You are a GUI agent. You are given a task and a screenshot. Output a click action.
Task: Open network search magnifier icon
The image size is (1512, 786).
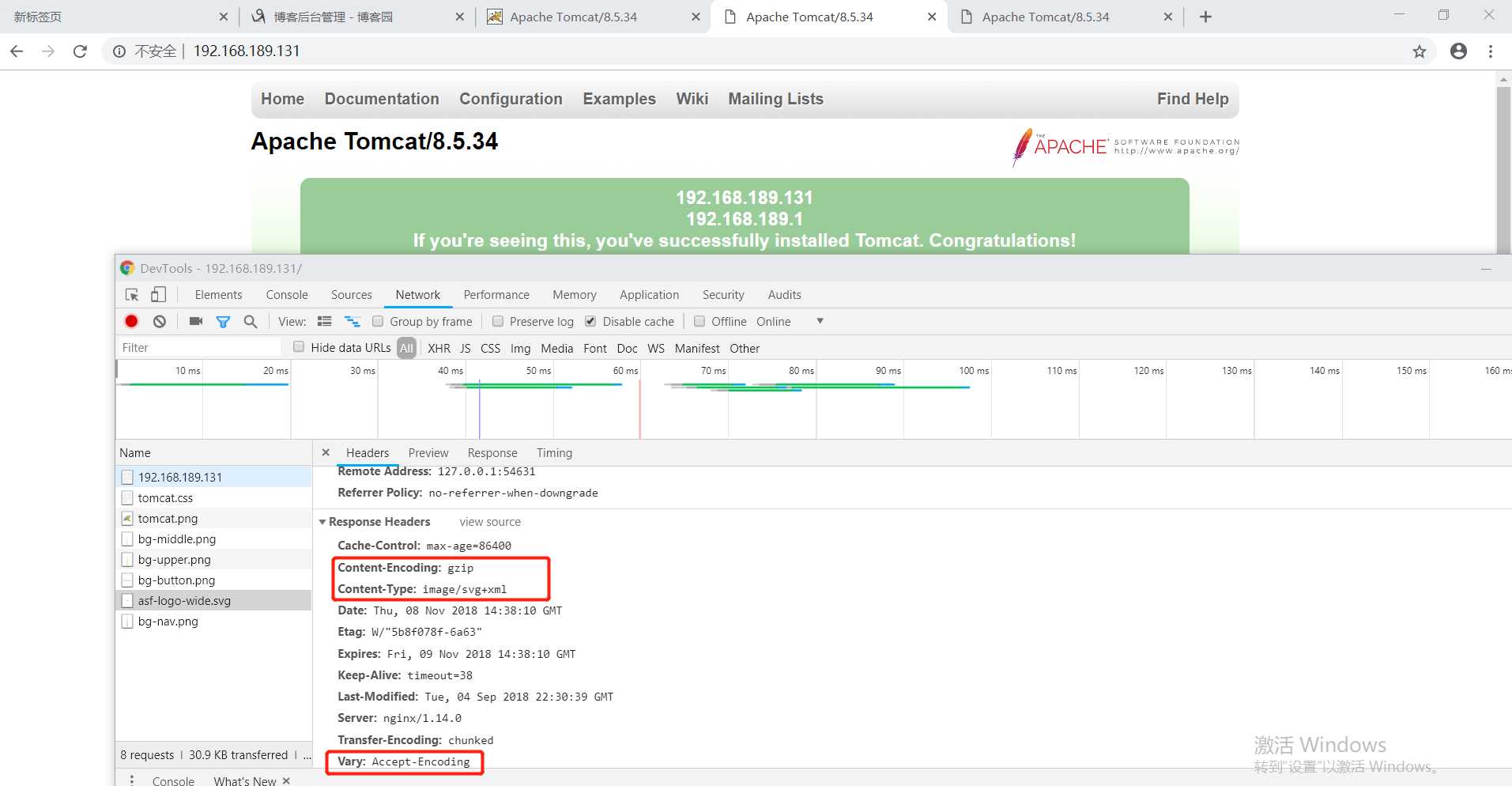tap(251, 321)
